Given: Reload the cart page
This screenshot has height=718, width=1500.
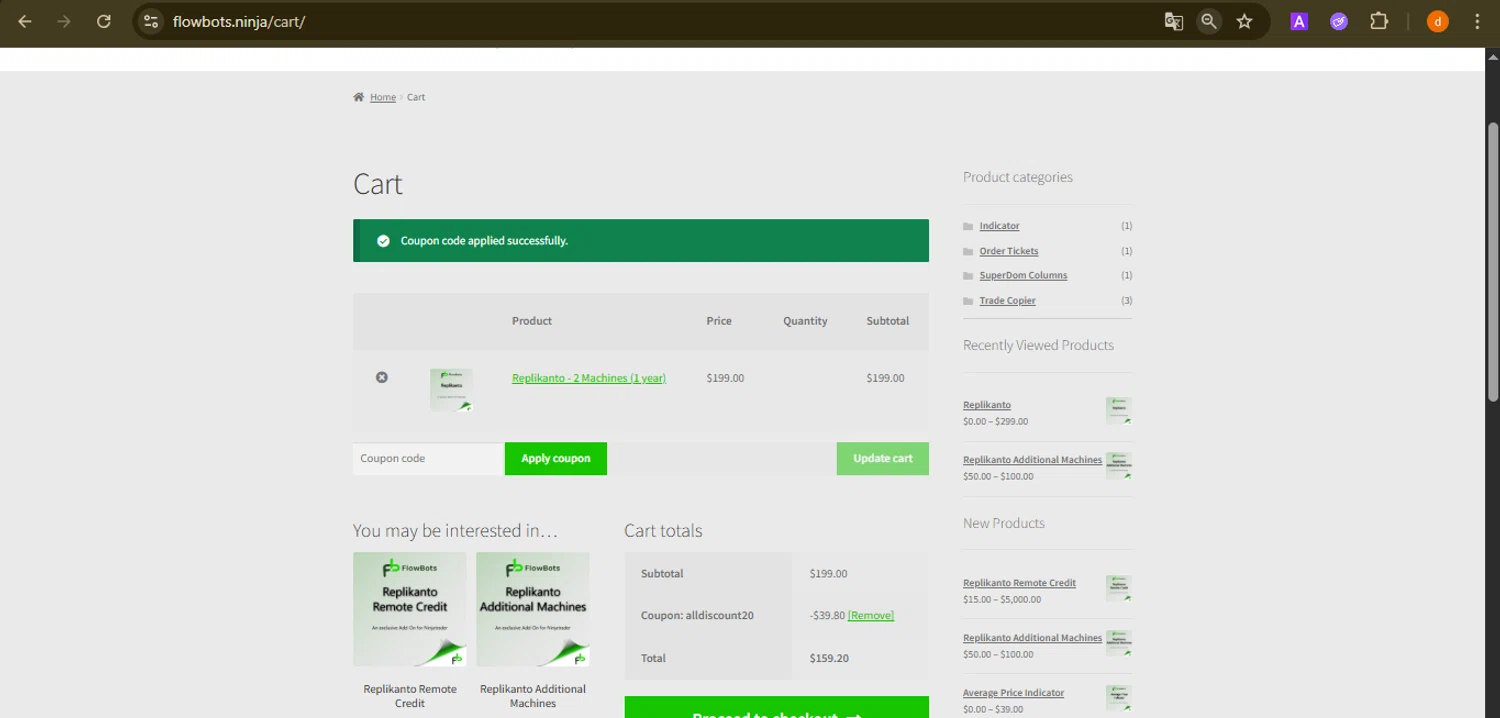Looking at the screenshot, I should coord(104,21).
